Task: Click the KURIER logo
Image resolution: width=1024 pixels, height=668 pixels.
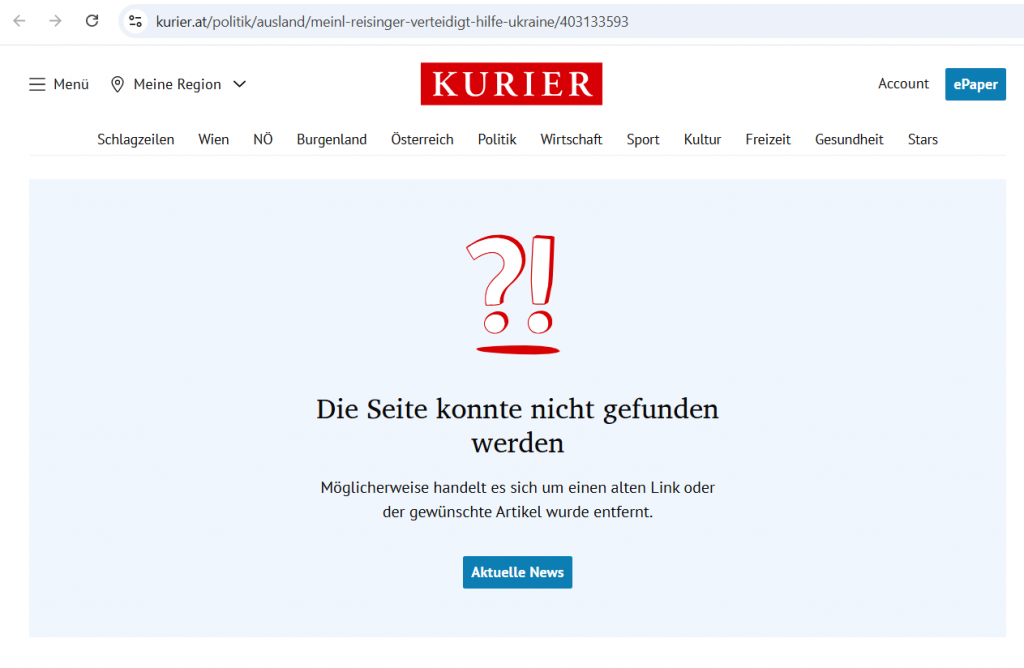Action: (x=511, y=84)
